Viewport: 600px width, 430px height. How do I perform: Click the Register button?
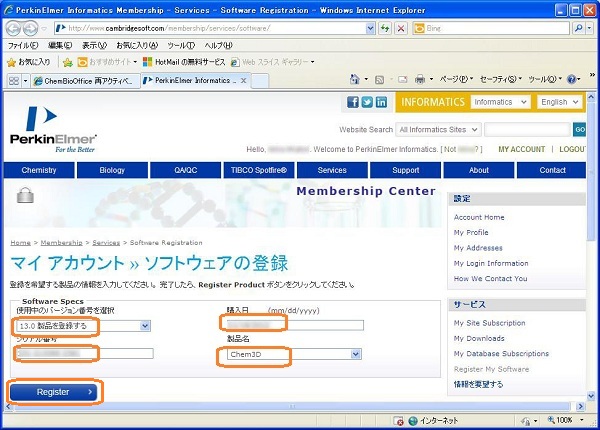(53, 392)
